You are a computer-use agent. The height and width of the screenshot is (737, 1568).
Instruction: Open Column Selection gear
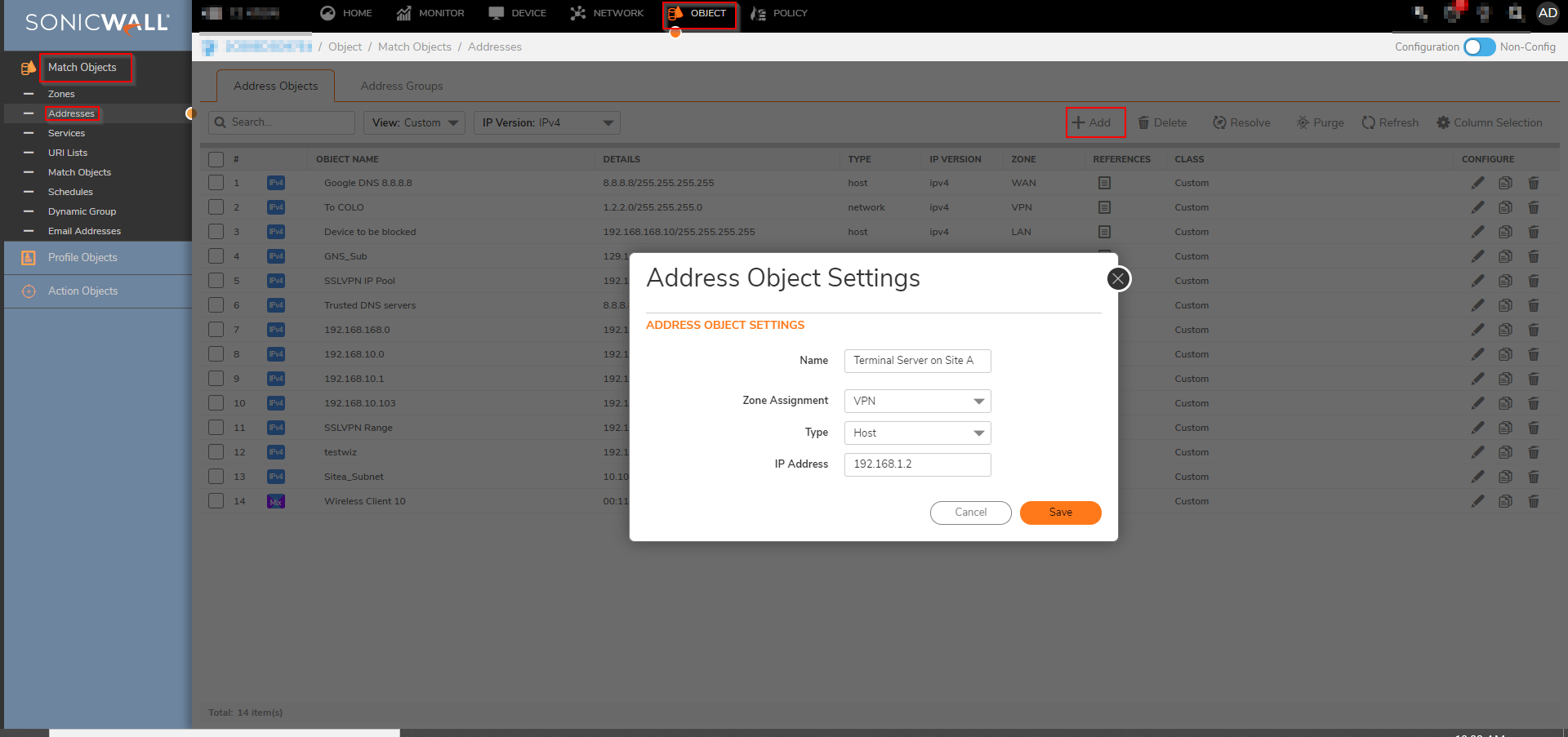(1443, 122)
